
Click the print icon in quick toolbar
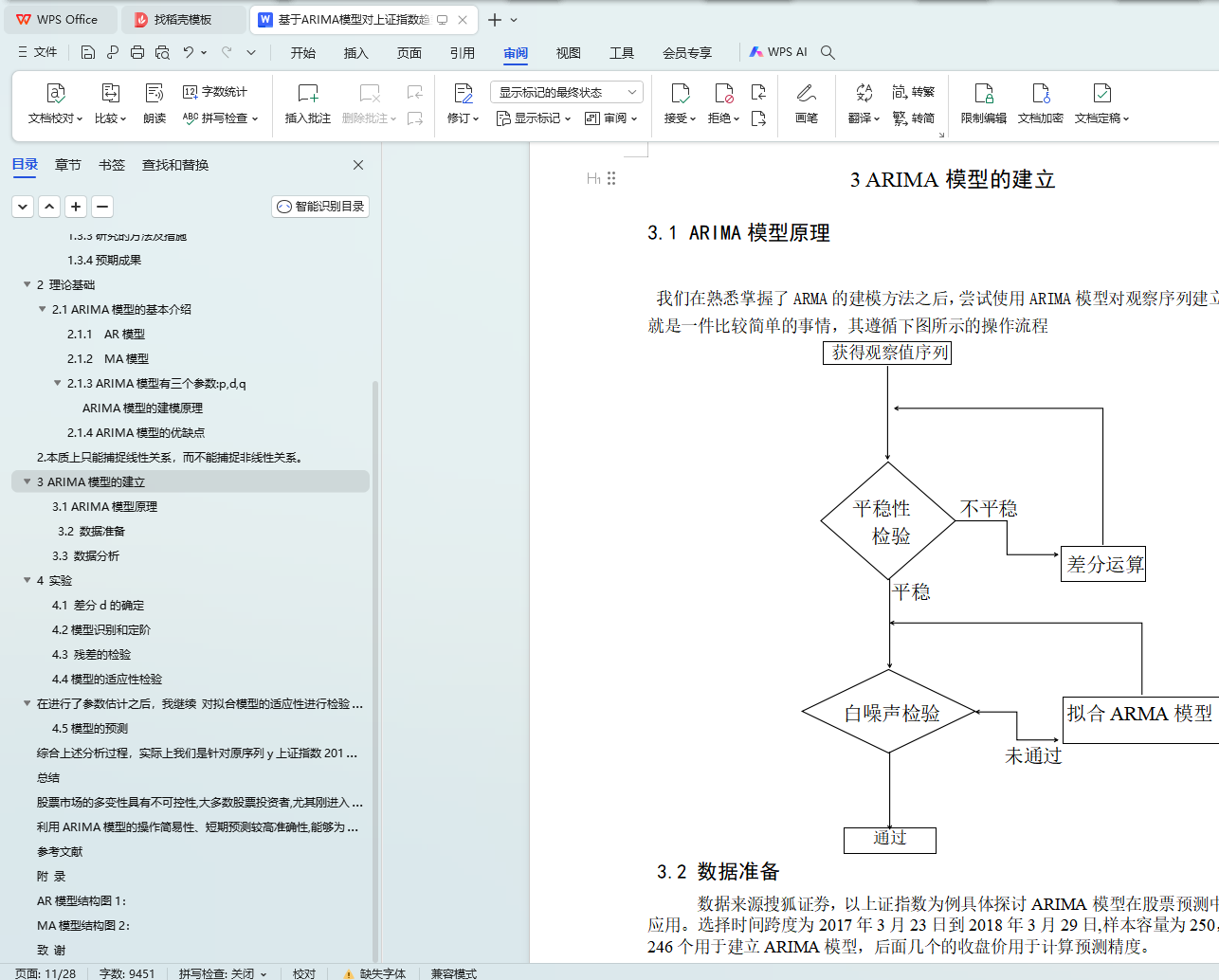[x=137, y=52]
